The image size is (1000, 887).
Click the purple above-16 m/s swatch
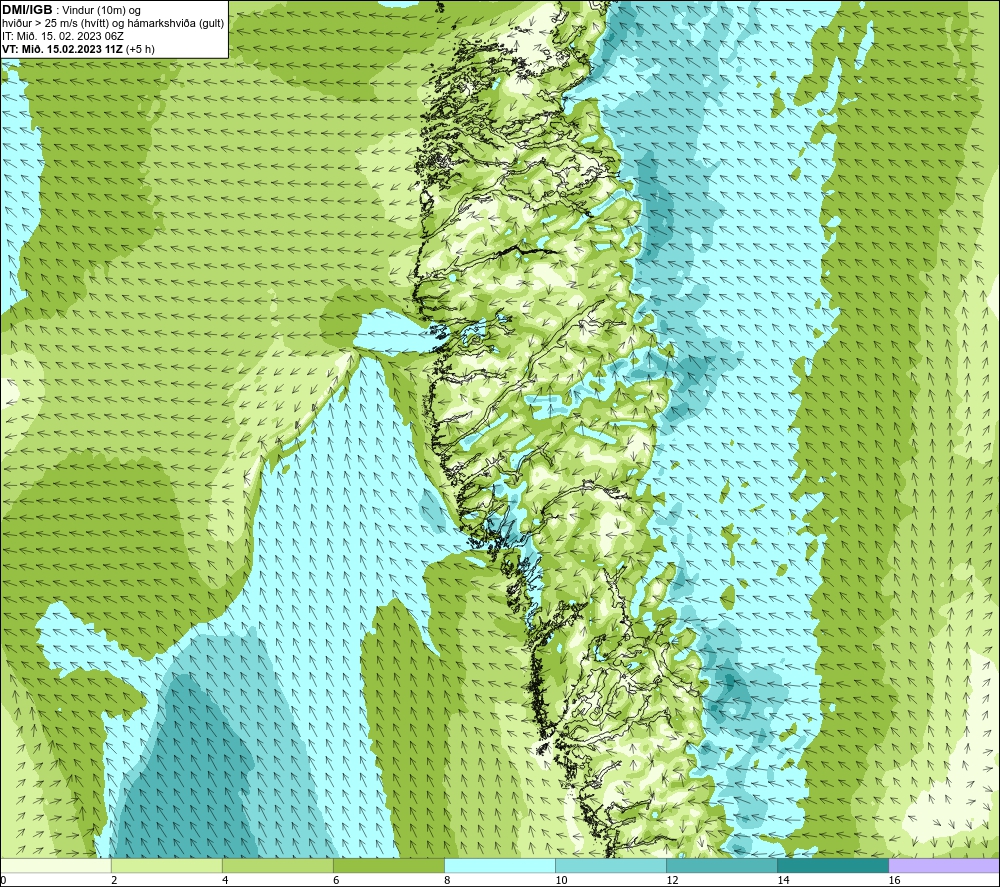(x=944, y=865)
